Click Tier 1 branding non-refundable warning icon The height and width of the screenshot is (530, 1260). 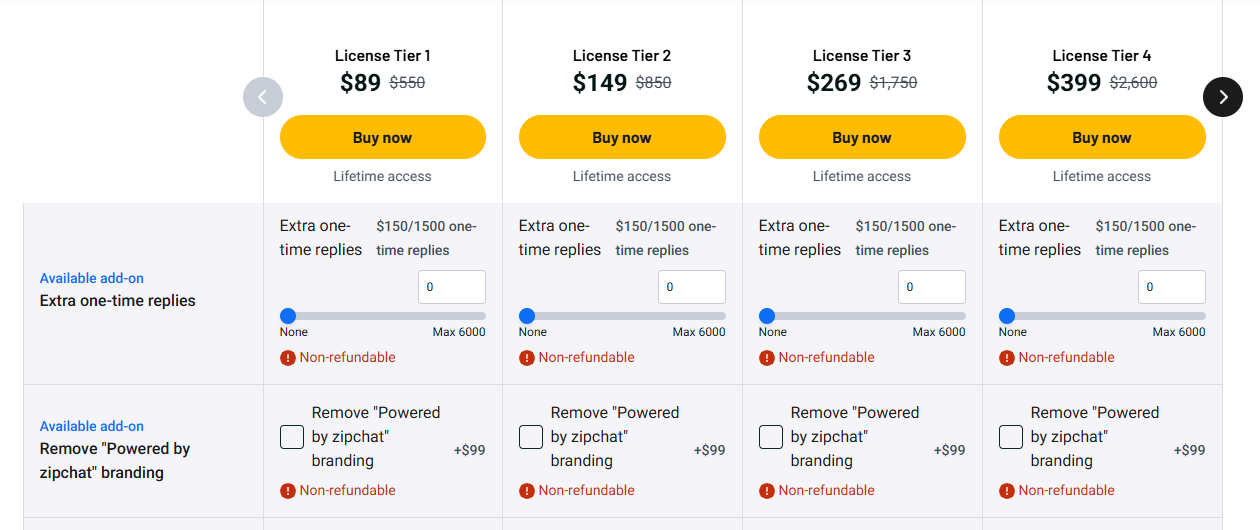(288, 491)
